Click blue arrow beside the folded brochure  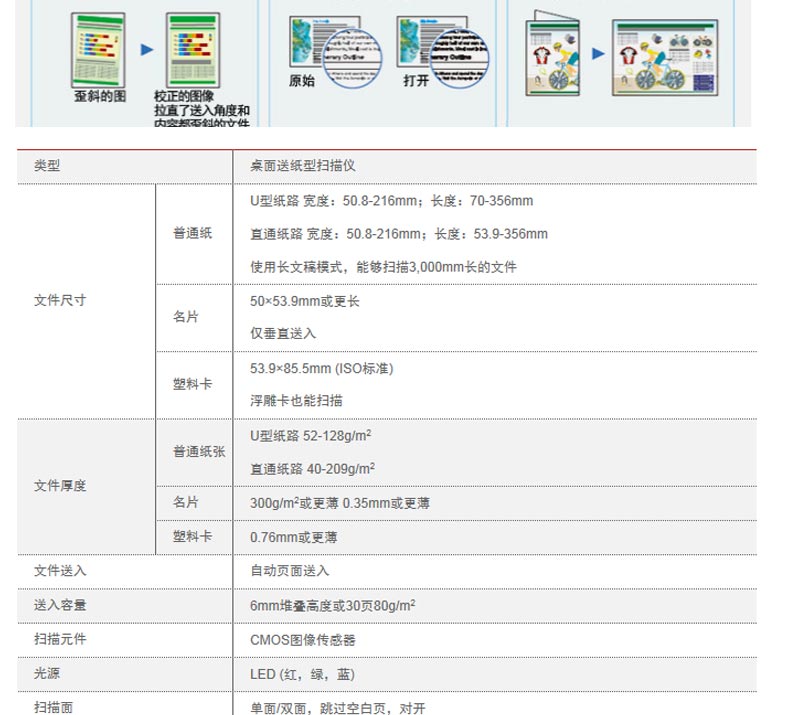click(x=598, y=53)
